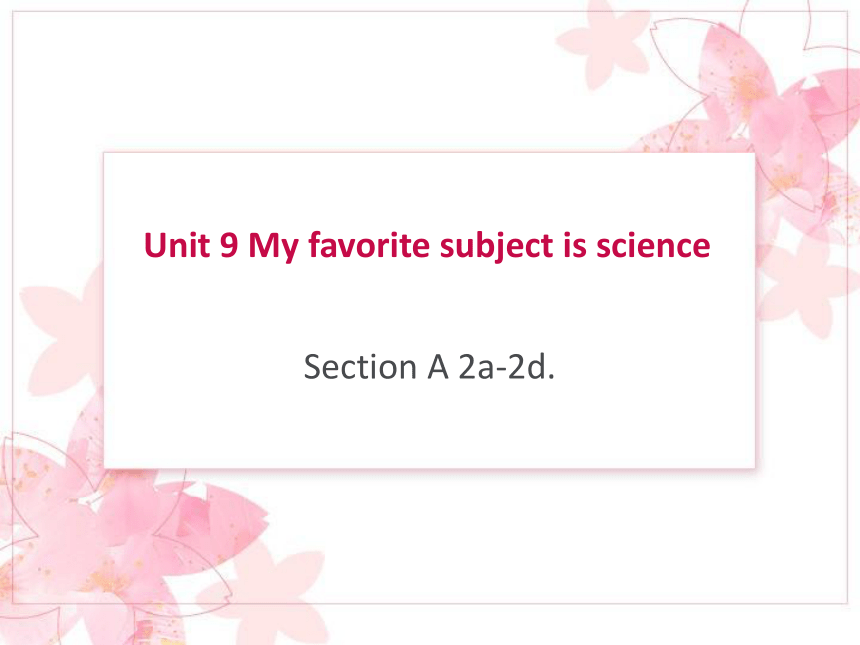The height and width of the screenshot is (645, 860).
Task: Click blank area of the white card below subtitle
Action: [429, 428]
